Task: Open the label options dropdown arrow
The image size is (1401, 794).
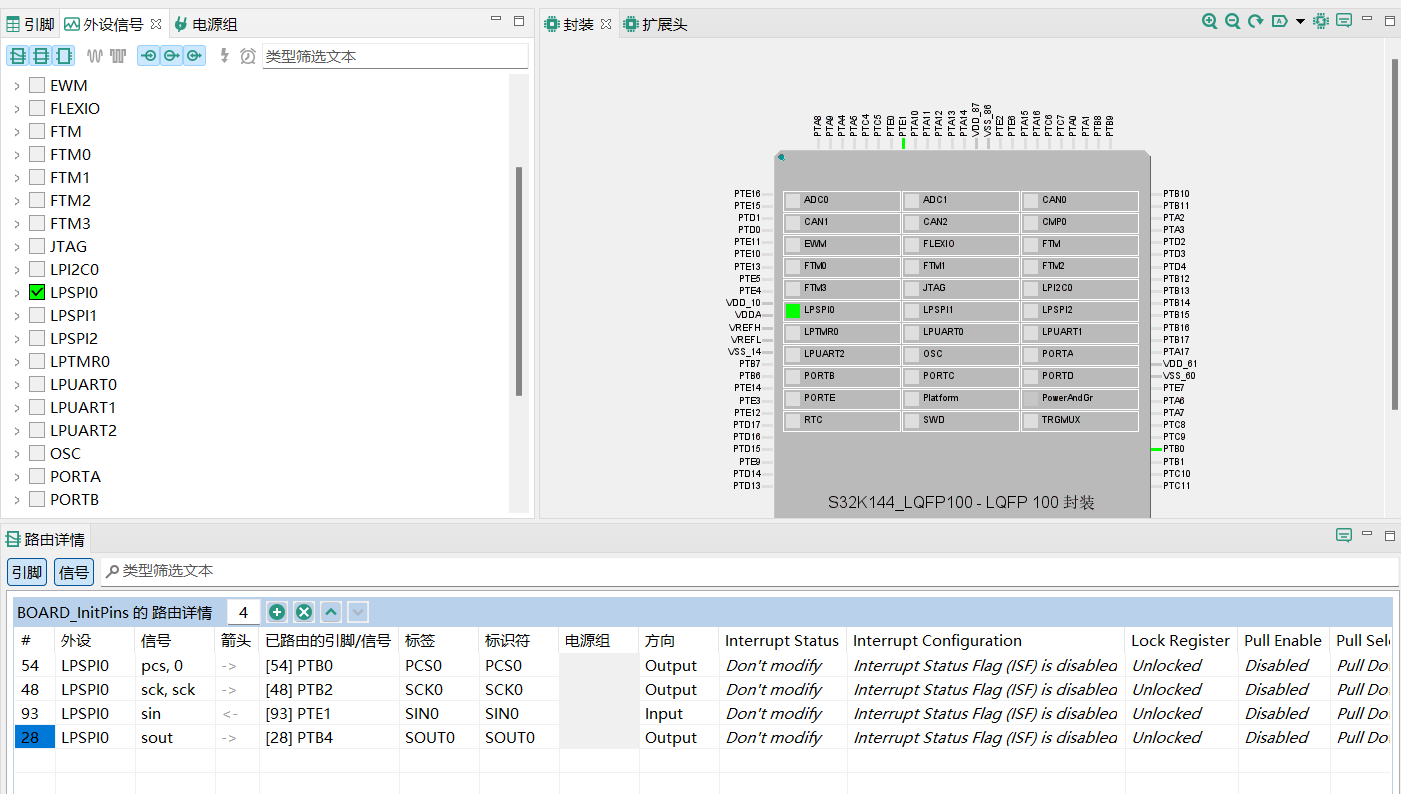Action: point(1300,21)
